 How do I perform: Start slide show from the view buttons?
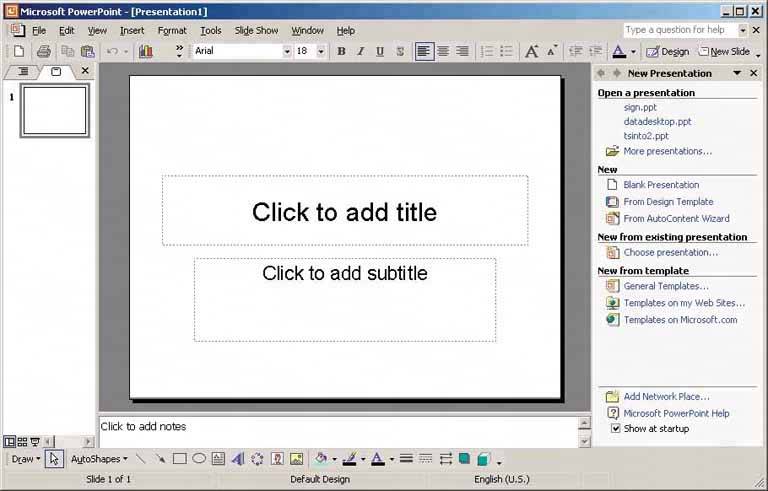point(35,442)
